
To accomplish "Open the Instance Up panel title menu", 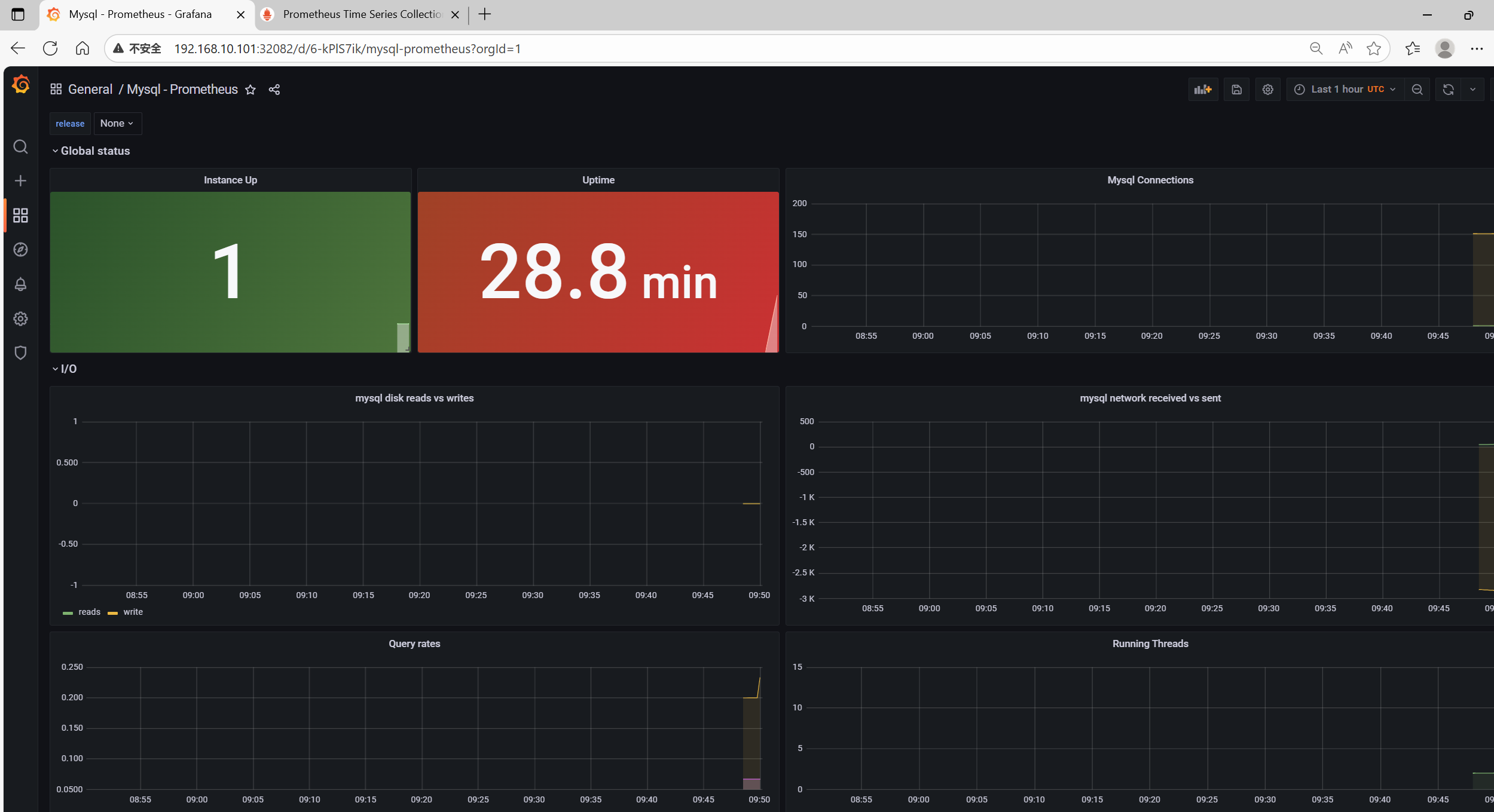I will click(x=230, y=180).
